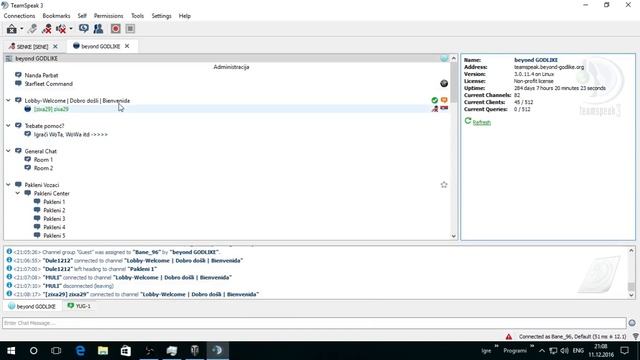Viewport: 640px width, 360px height.
Task: Open the Action Center notification icon
Action: pyautogui.click(x=624, y=351)
